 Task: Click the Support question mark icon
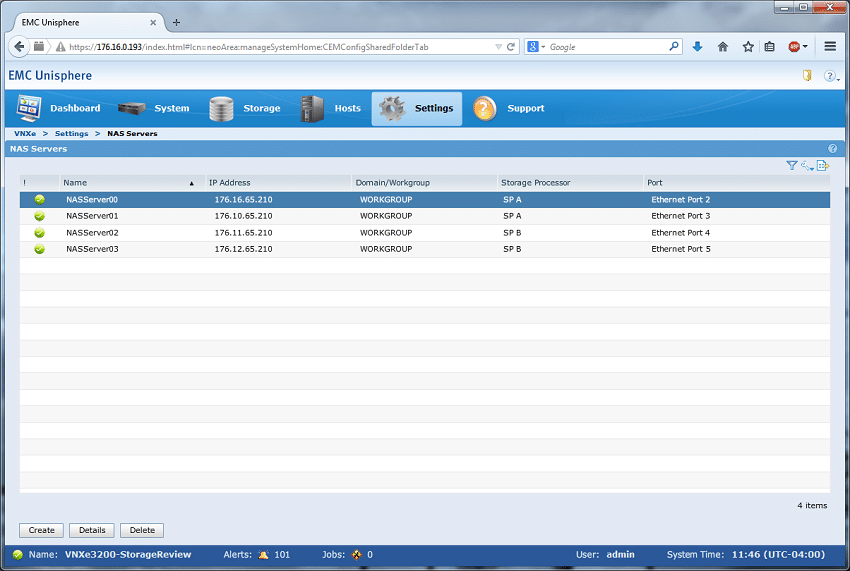coord(484,108)
